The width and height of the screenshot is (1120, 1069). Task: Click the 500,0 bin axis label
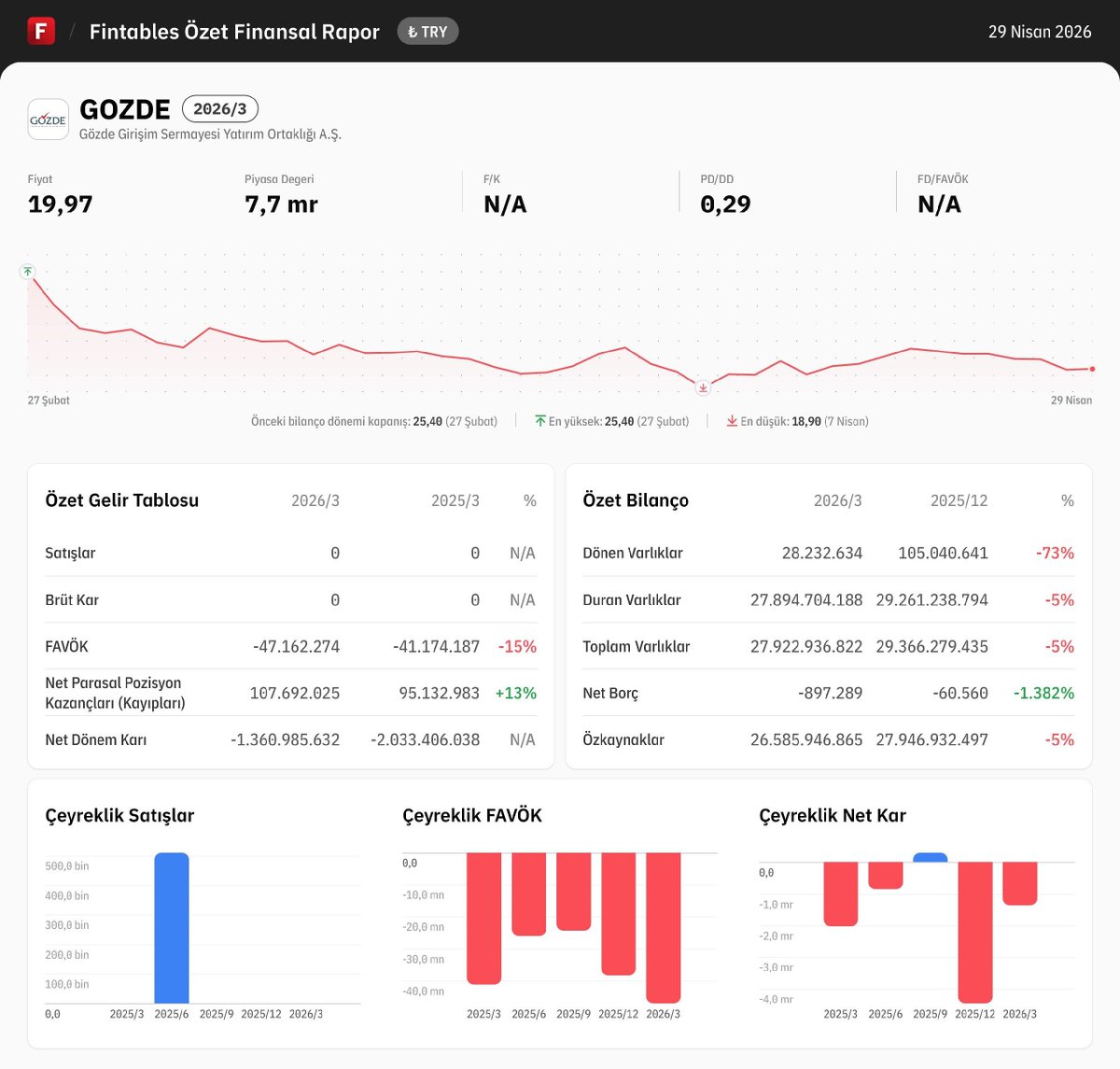67,866
